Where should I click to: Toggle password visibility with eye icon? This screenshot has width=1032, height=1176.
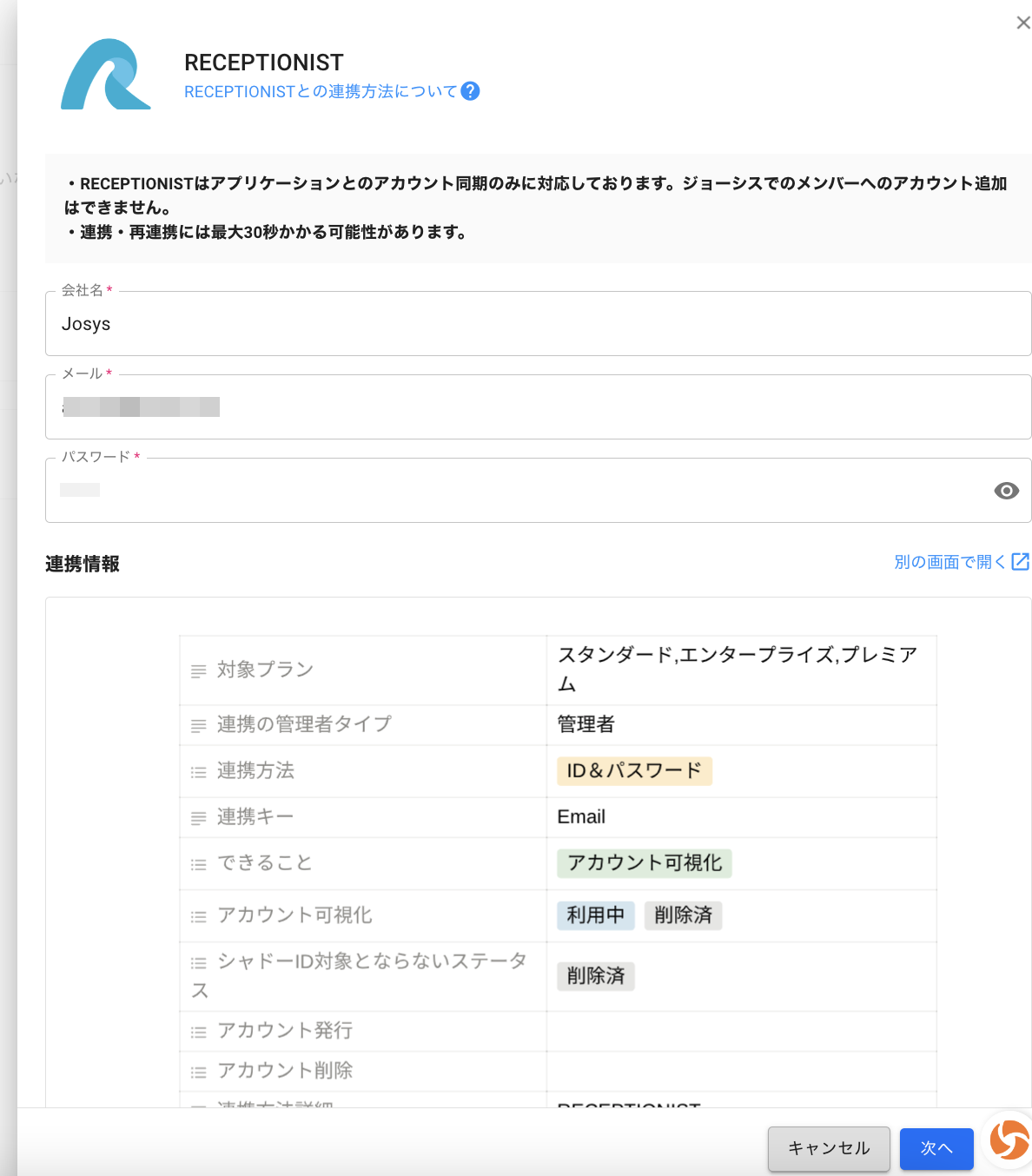coord(1006,491)
